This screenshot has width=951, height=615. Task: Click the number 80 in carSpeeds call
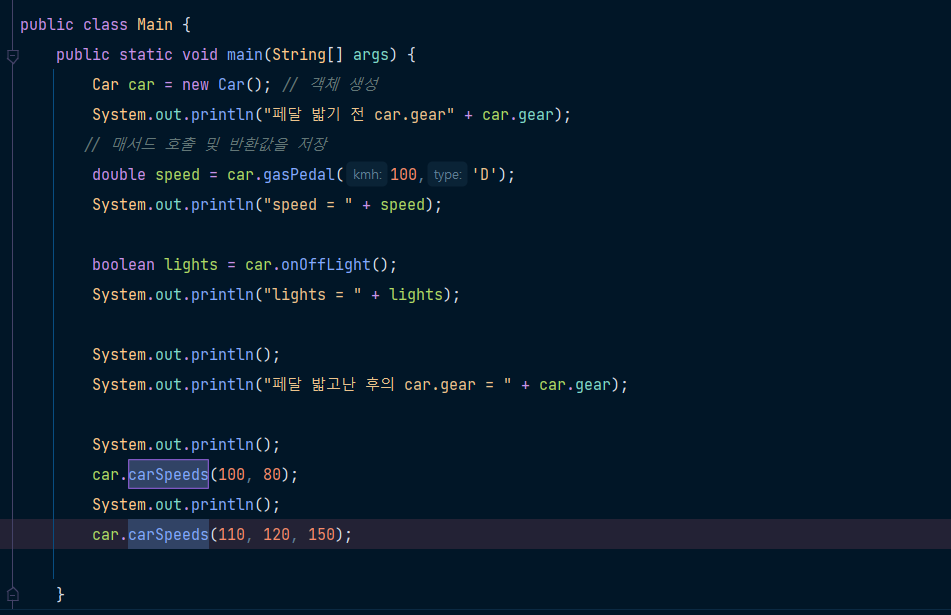point(272,474)
